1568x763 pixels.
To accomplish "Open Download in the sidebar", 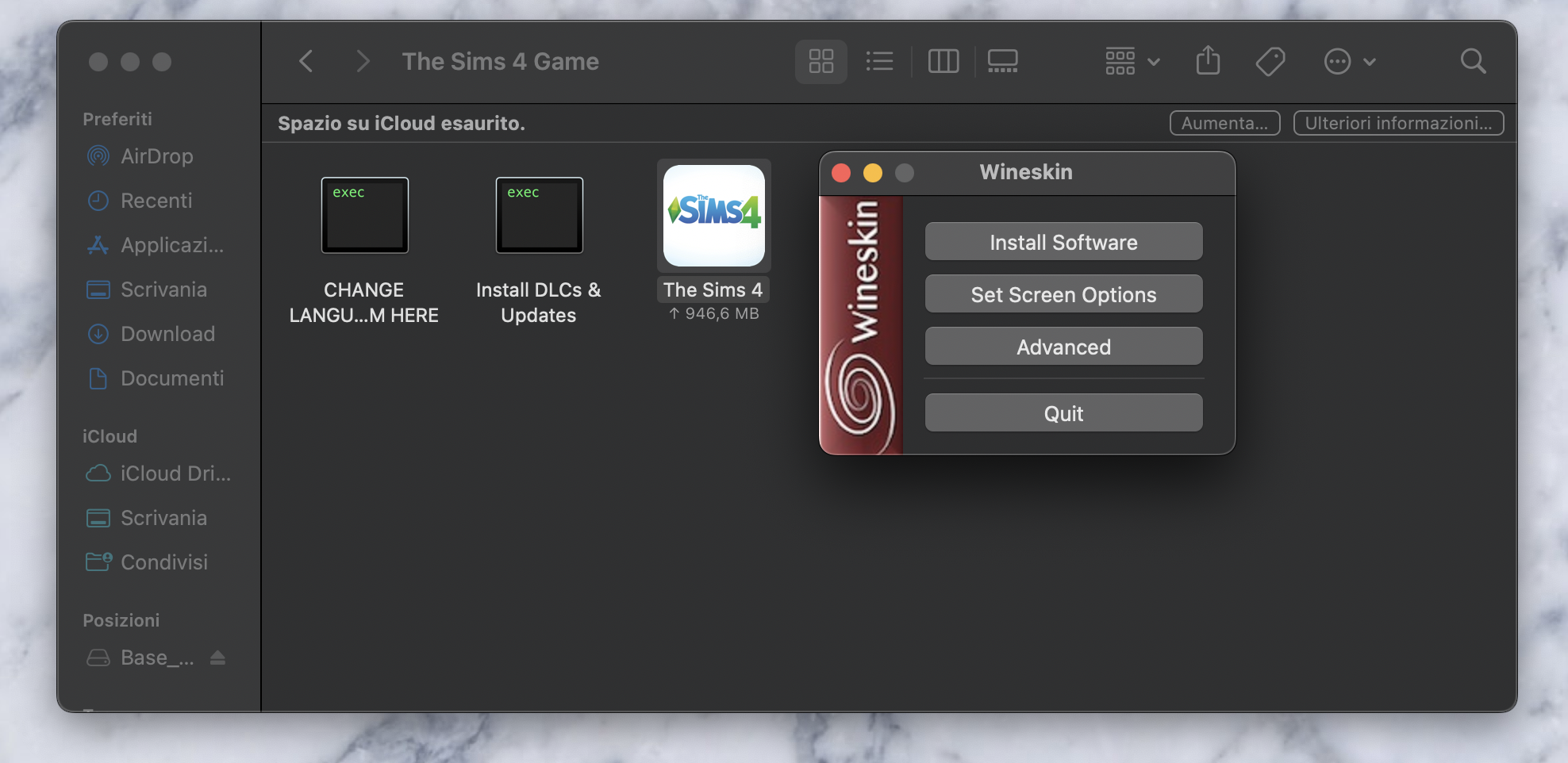I will click(167, 334).
